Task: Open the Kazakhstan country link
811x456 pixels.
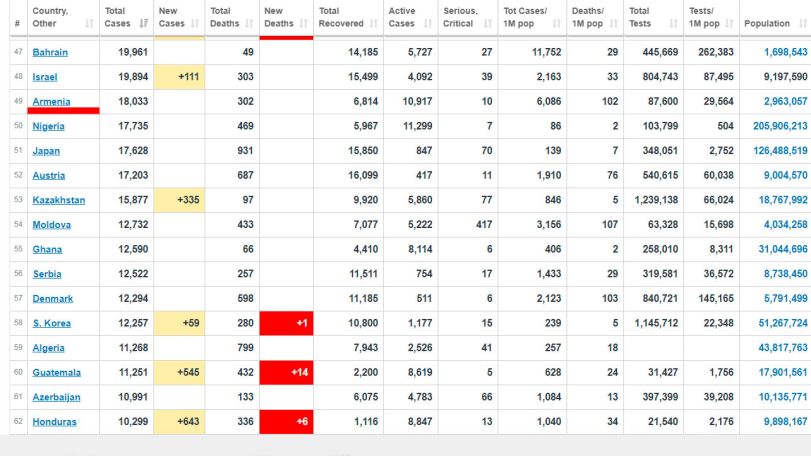Action: tap(58, 200)
